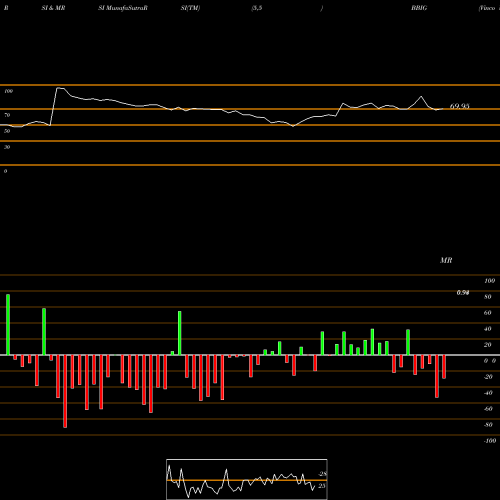Click the 80 label on MR right axis
Image resolution: width=500 pixels, height=500 pixels.
[488, 297]
